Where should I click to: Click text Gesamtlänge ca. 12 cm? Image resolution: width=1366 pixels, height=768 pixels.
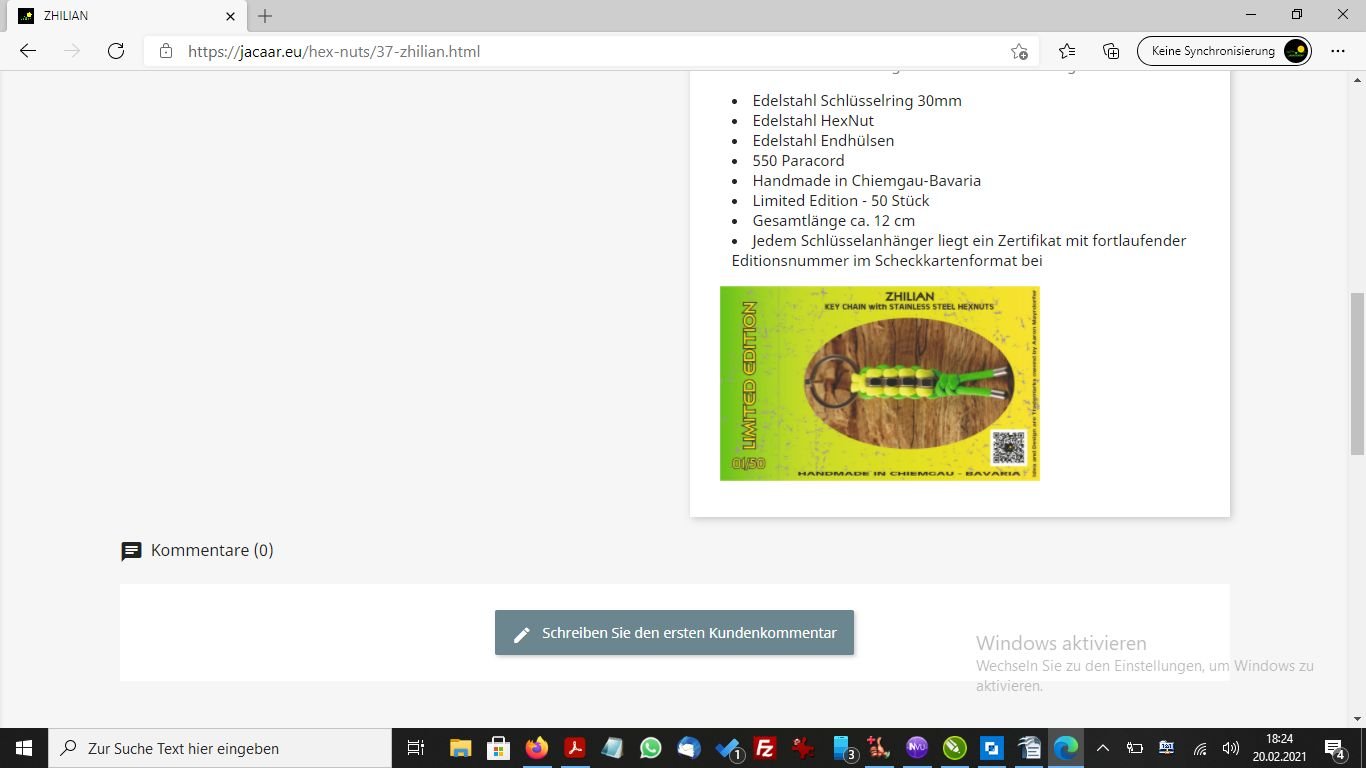(x=834, y=220)
